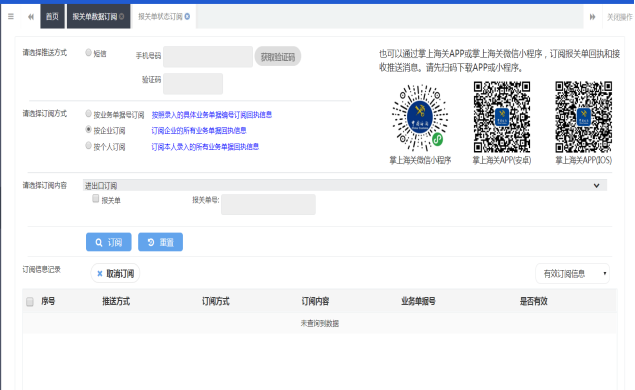
Task: Toggle the select-all checkbox in table header
Action: tap(30, 302)
